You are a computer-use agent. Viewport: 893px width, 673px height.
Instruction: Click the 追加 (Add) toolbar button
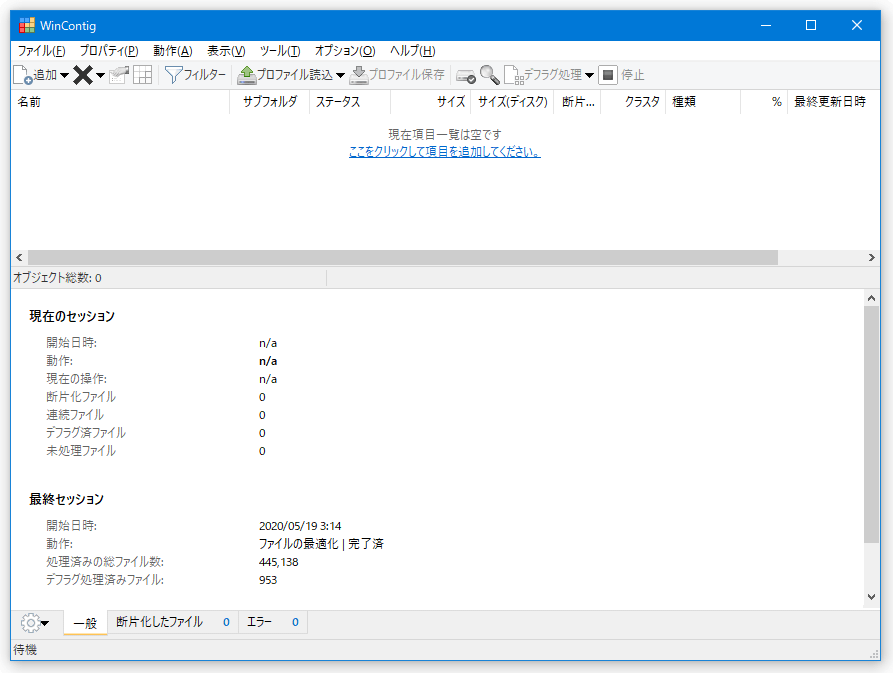pyautogui.click(x=34, y=75)
